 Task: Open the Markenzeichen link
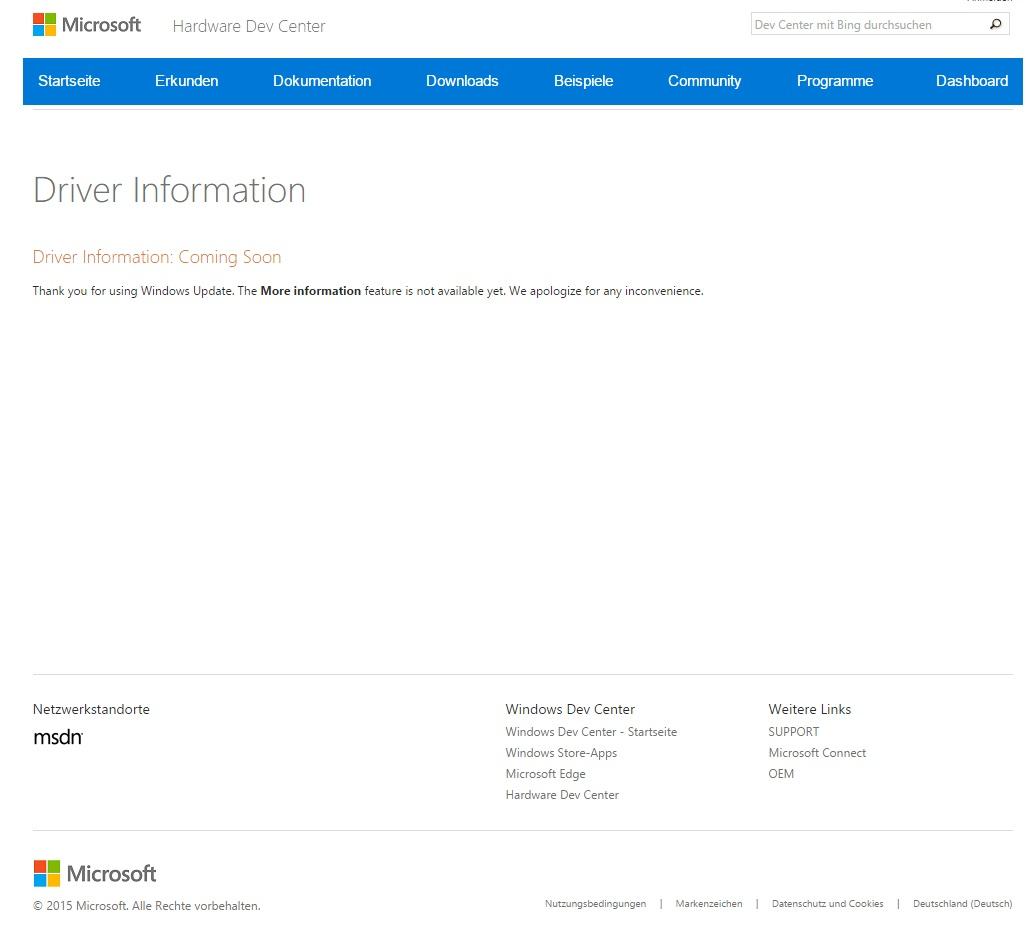709,904
